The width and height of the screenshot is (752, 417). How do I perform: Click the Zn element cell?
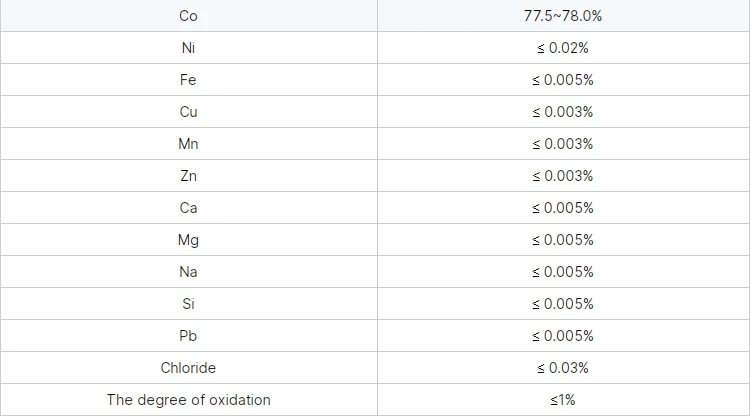click(188, 176)
